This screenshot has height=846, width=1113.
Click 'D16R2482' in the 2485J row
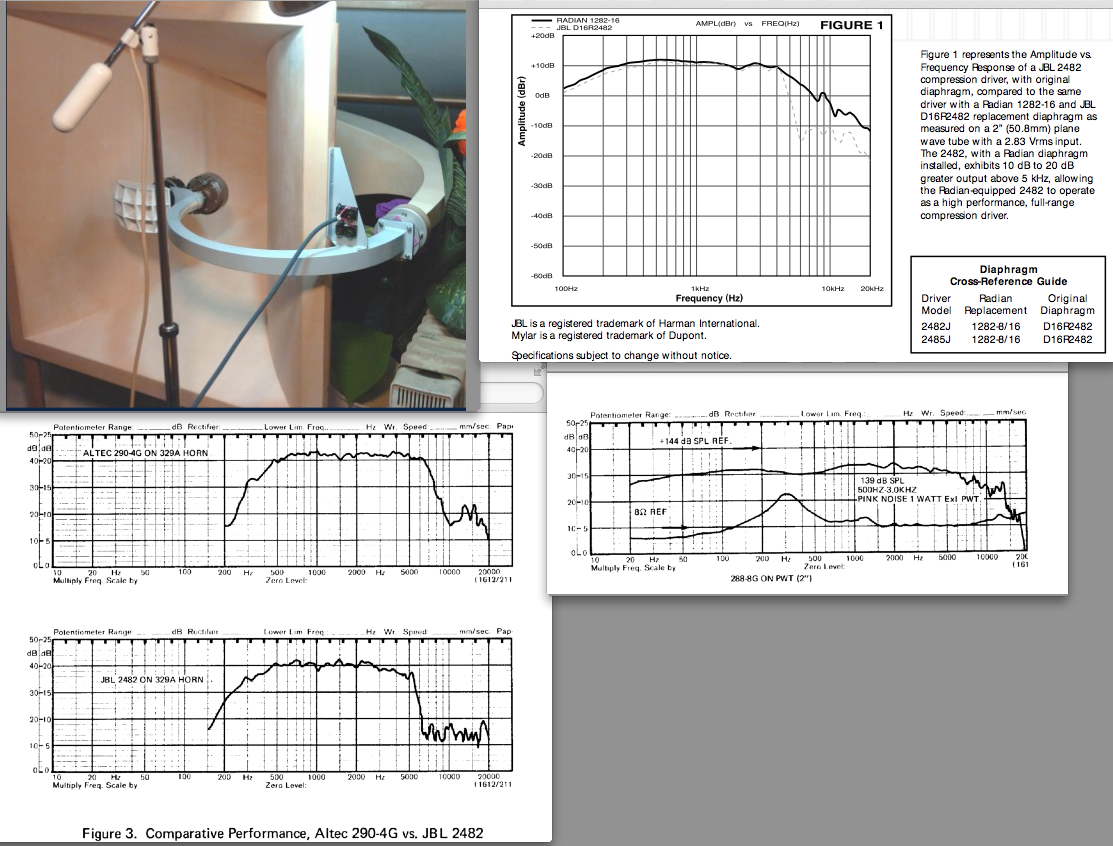(1068, 339)
